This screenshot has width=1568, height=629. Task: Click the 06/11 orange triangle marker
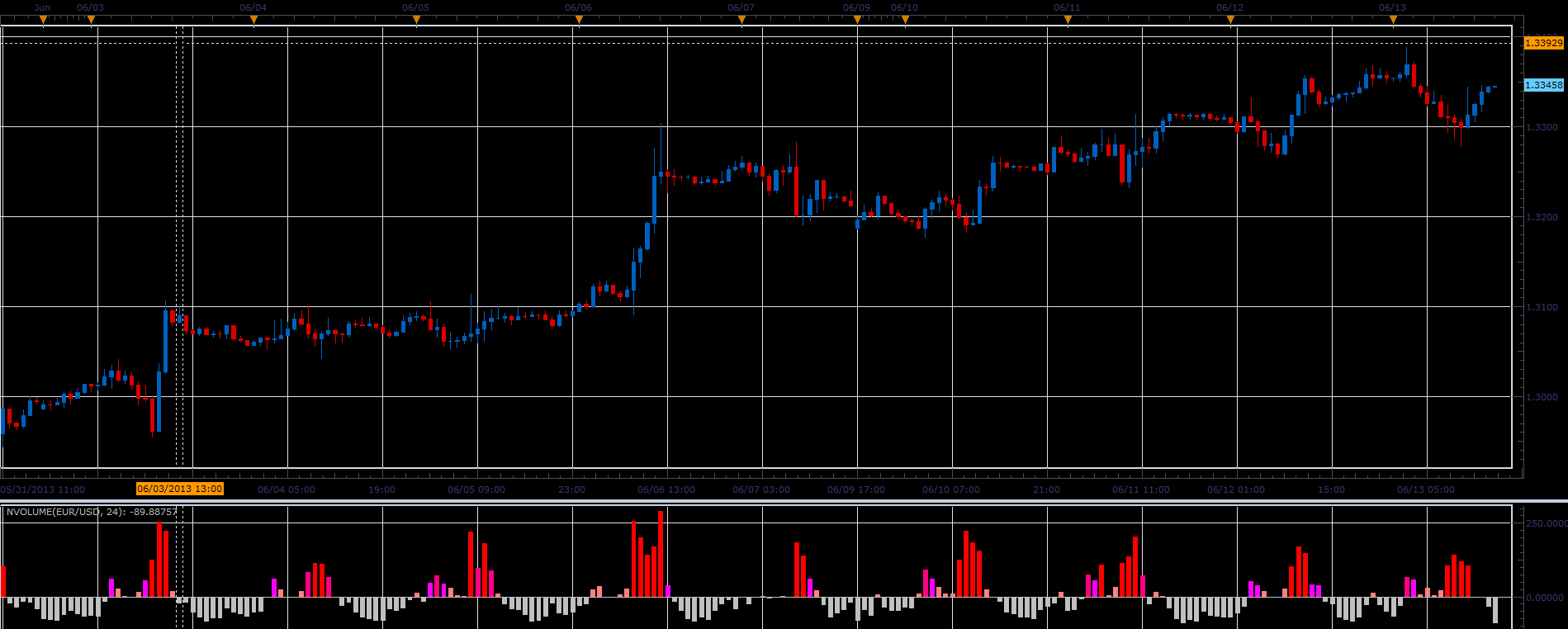[x=1068, y=20]
